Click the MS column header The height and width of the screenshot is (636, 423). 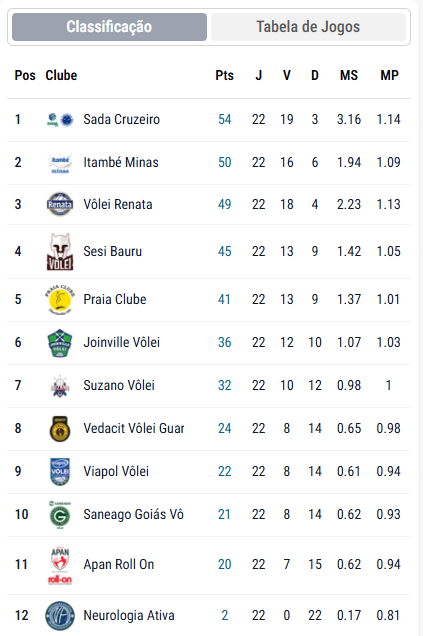(349, 75)
